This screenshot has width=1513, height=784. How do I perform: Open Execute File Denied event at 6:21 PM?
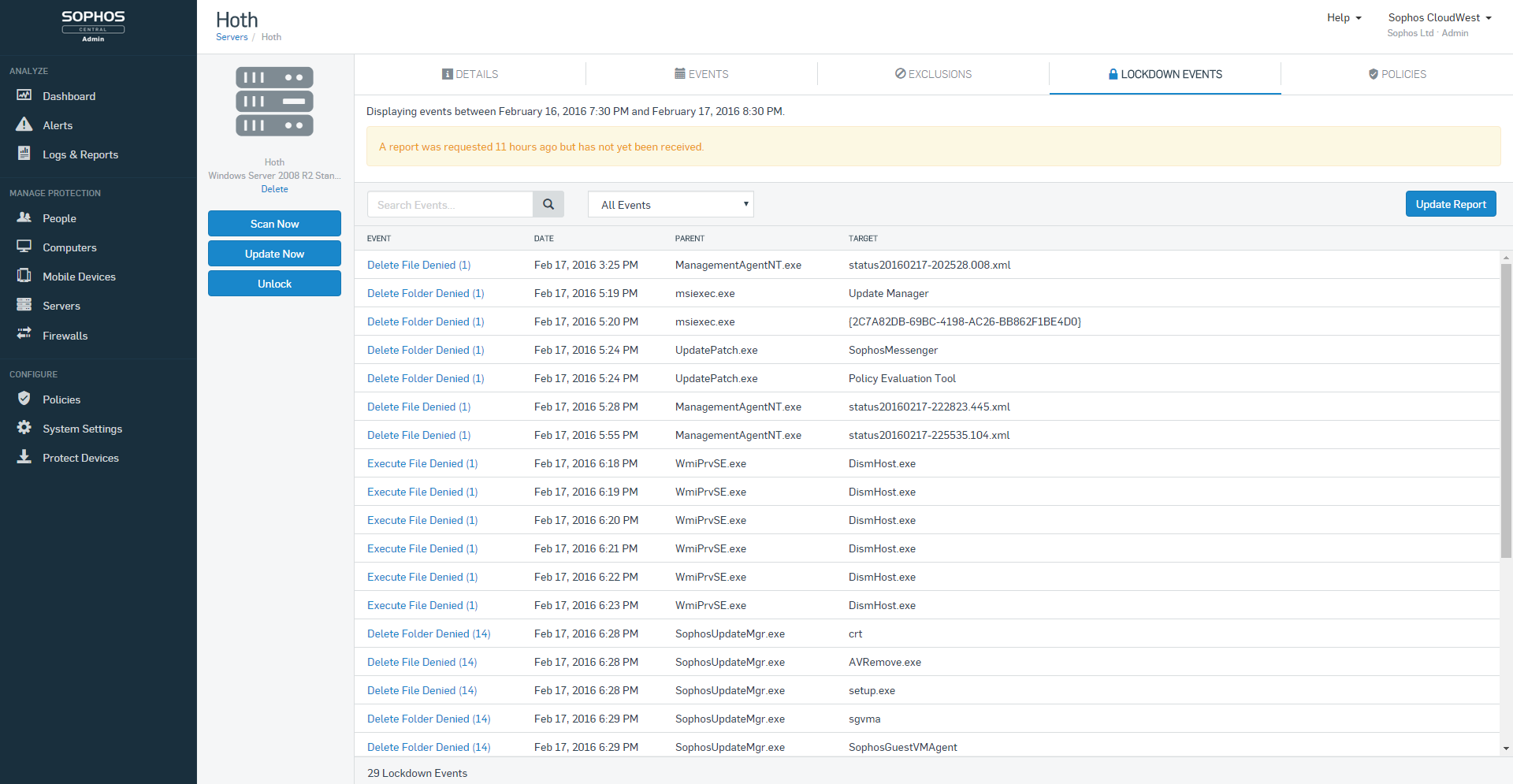[422, 548]
